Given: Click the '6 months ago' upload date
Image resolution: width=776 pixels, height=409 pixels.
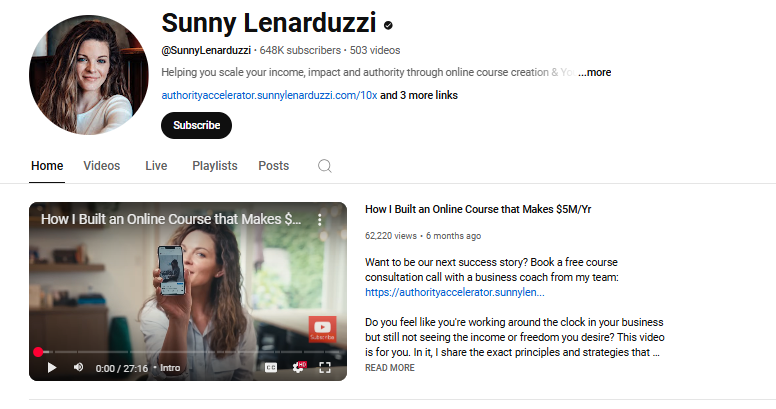Looking at the screenshot, I should (x=453, y=236).
